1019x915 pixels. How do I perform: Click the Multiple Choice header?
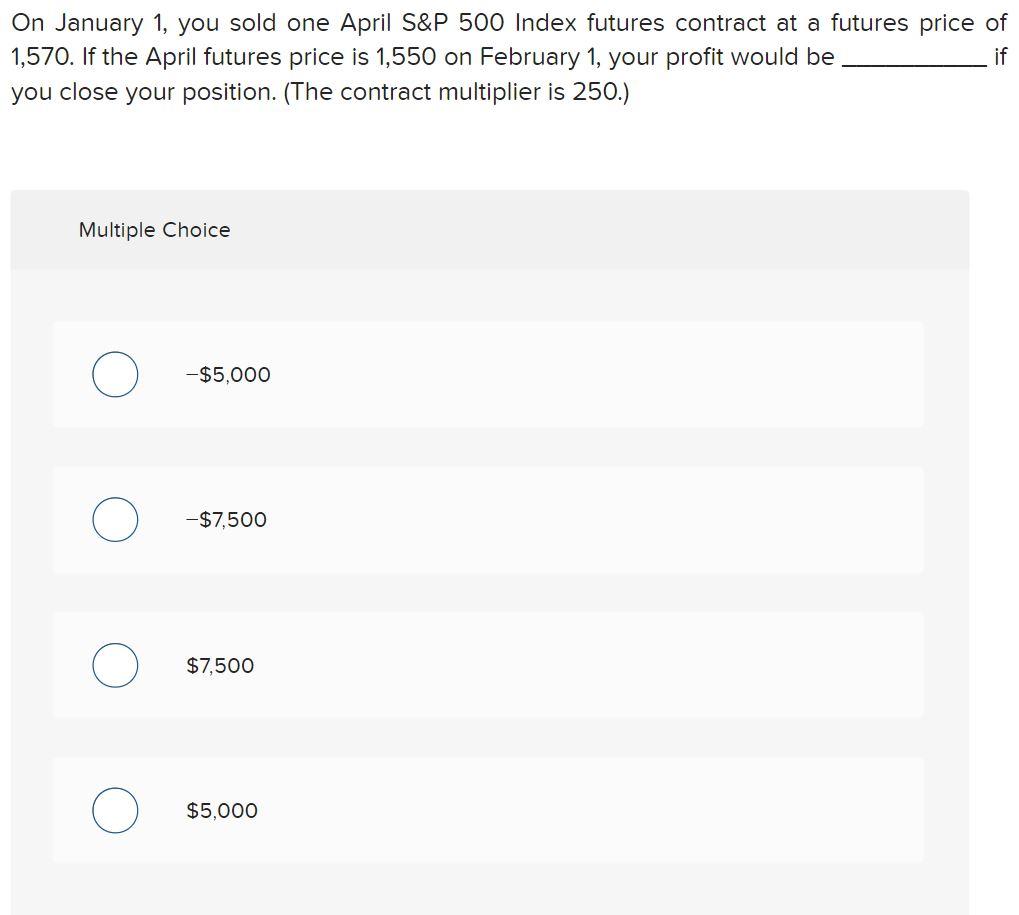pyautogui.click(x=154, y=229)
